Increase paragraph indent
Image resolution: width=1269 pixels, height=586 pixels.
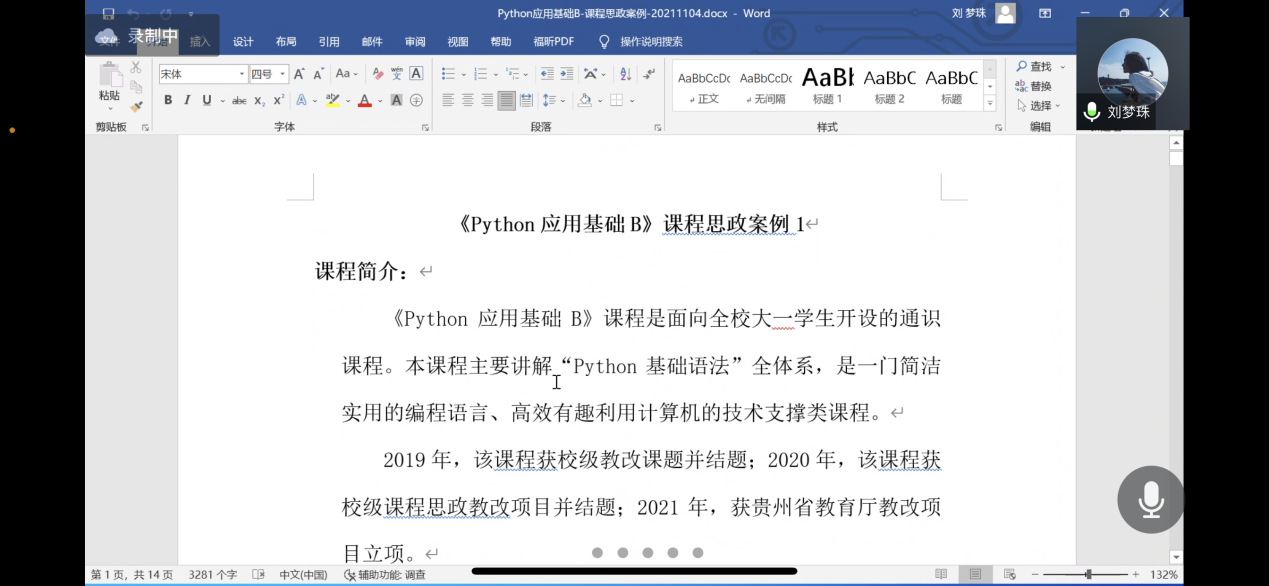tap(567, 74)
